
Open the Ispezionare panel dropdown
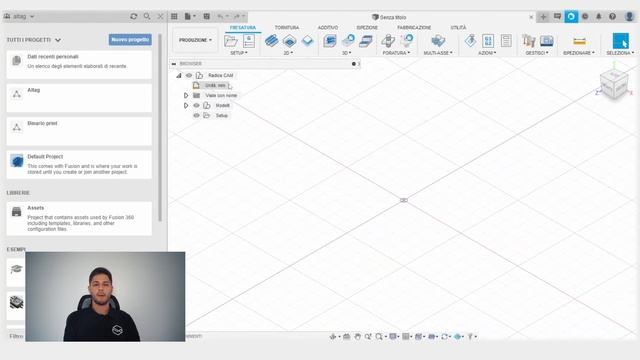click(x=579, y=53)
